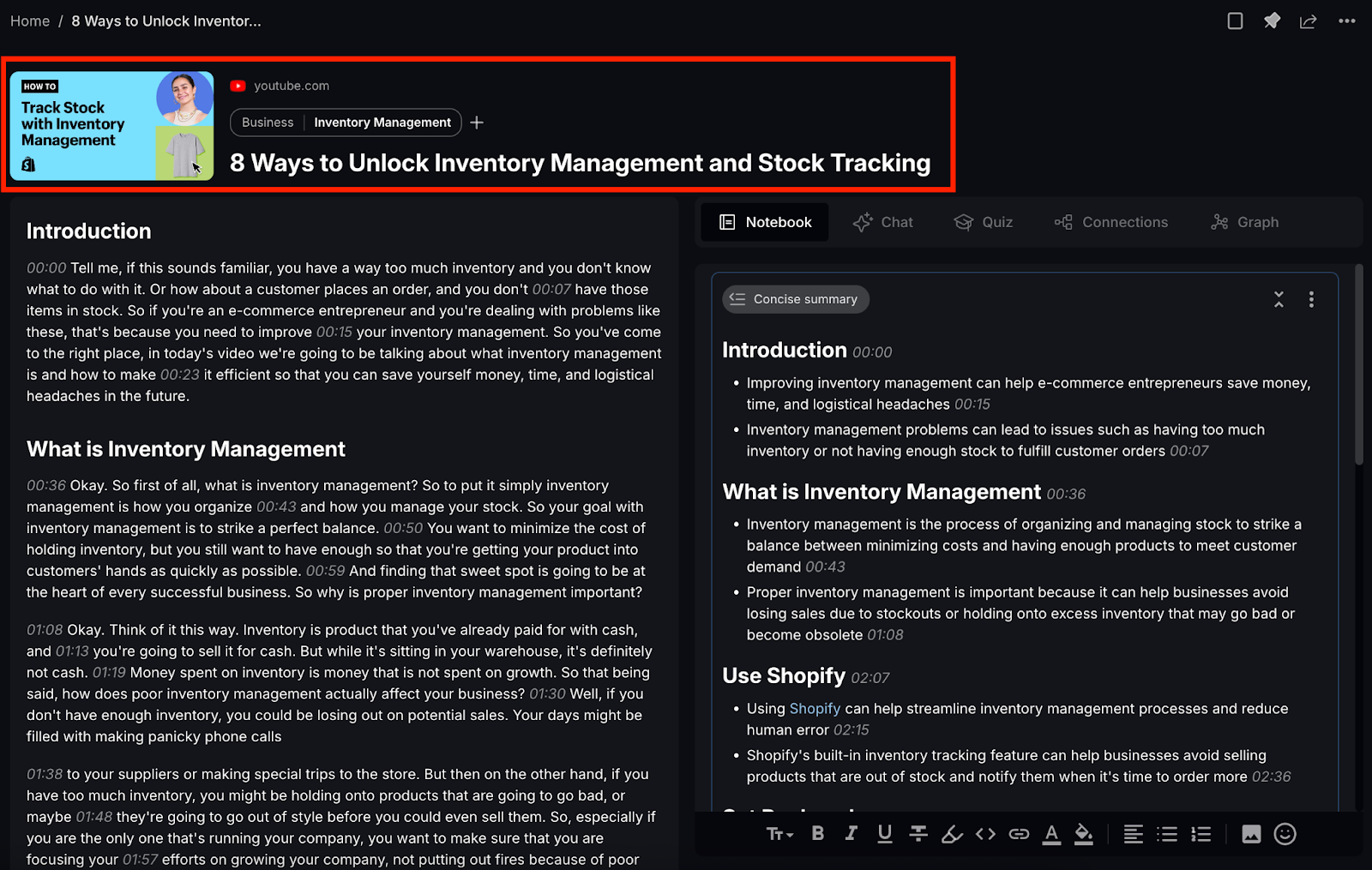Open the Graph tab
This screenshot has width=1372, height=870.
click(x=1244, y=222)
